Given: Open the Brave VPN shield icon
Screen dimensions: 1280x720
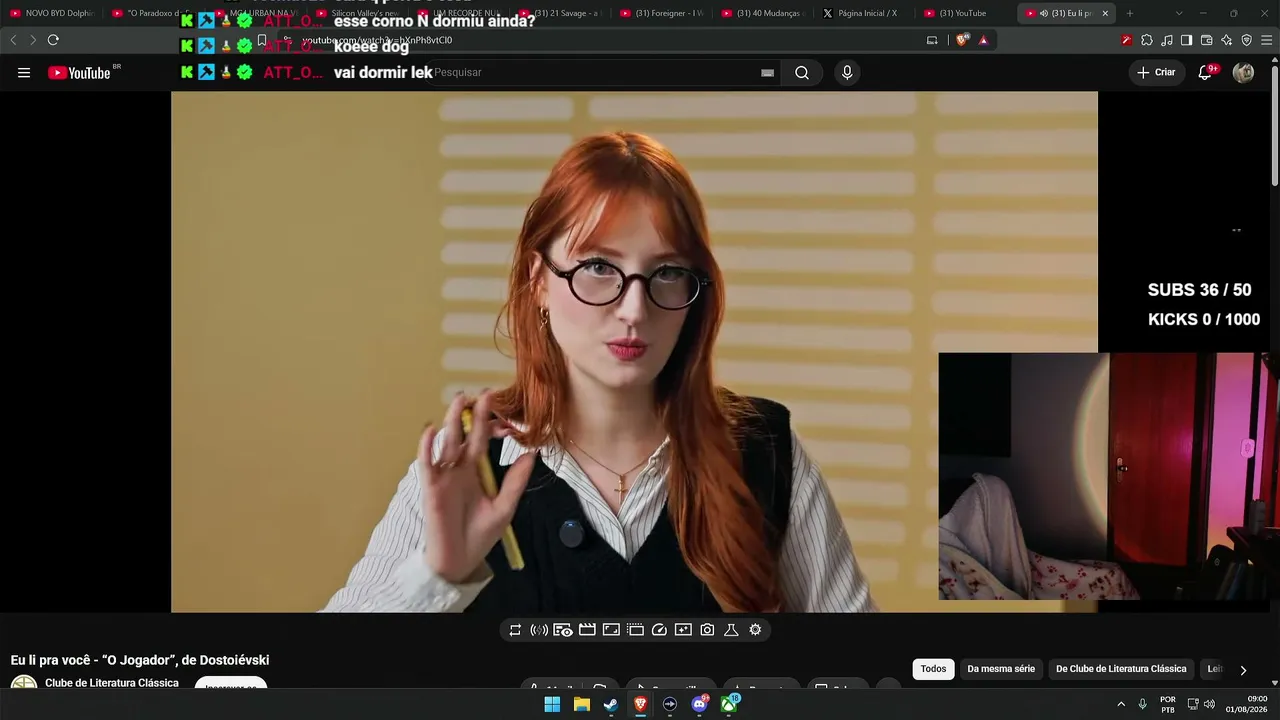Looking at the screenshot, I should point(1246,40).
